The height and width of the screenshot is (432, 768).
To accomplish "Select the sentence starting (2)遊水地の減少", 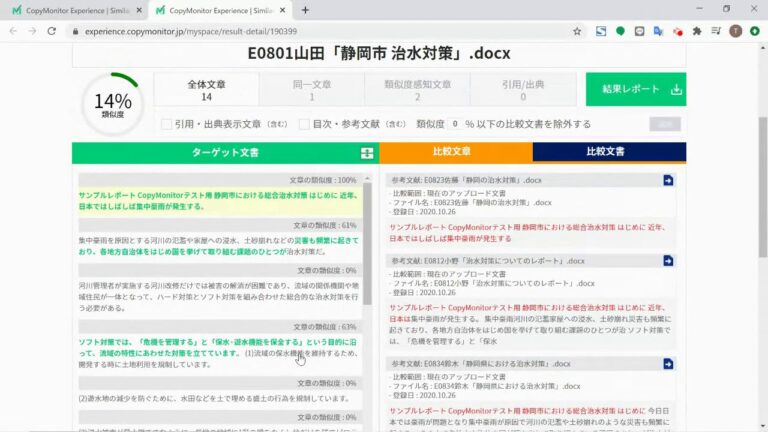I will (215, 399).
